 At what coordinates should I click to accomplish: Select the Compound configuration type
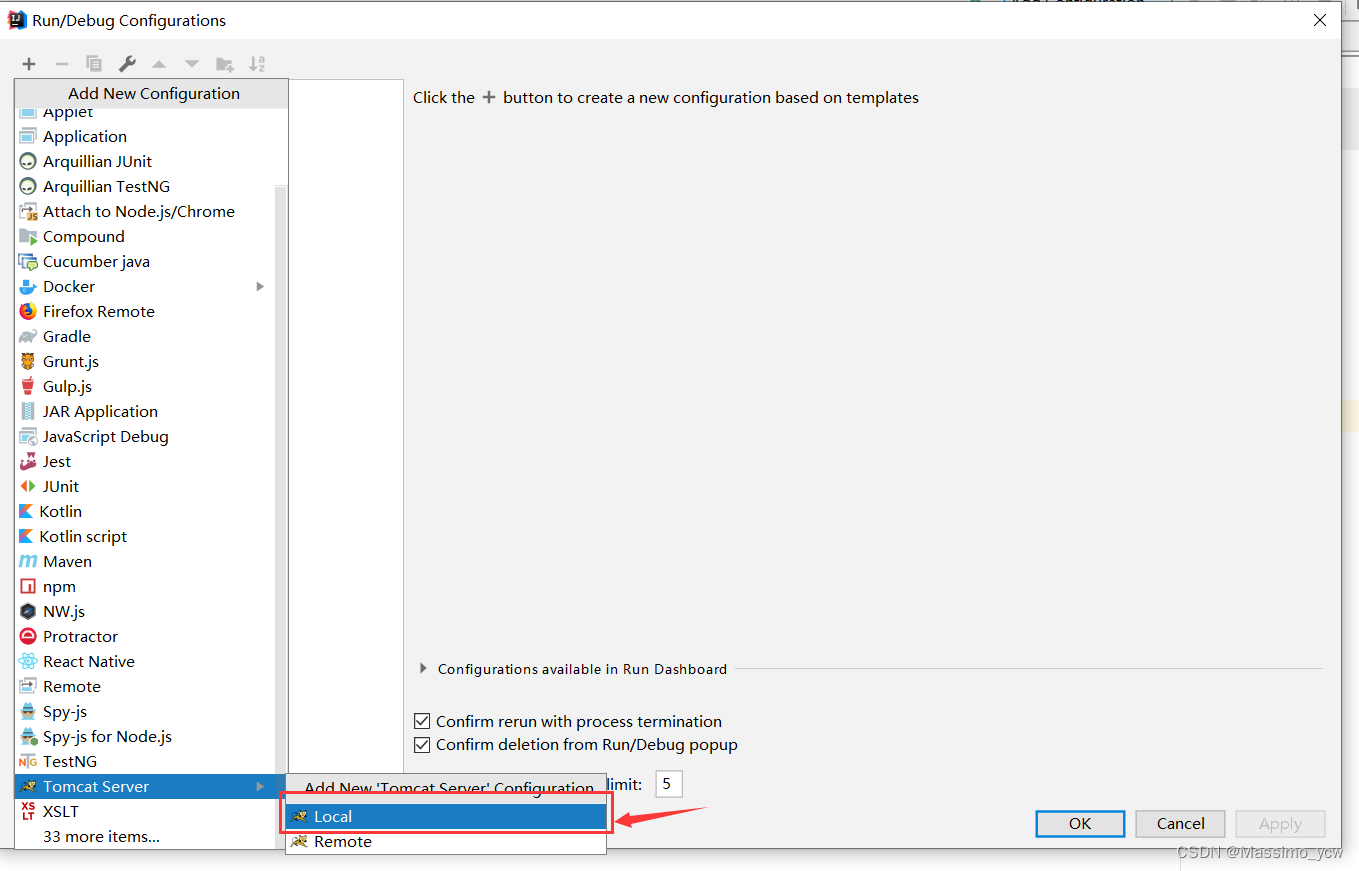145,236
